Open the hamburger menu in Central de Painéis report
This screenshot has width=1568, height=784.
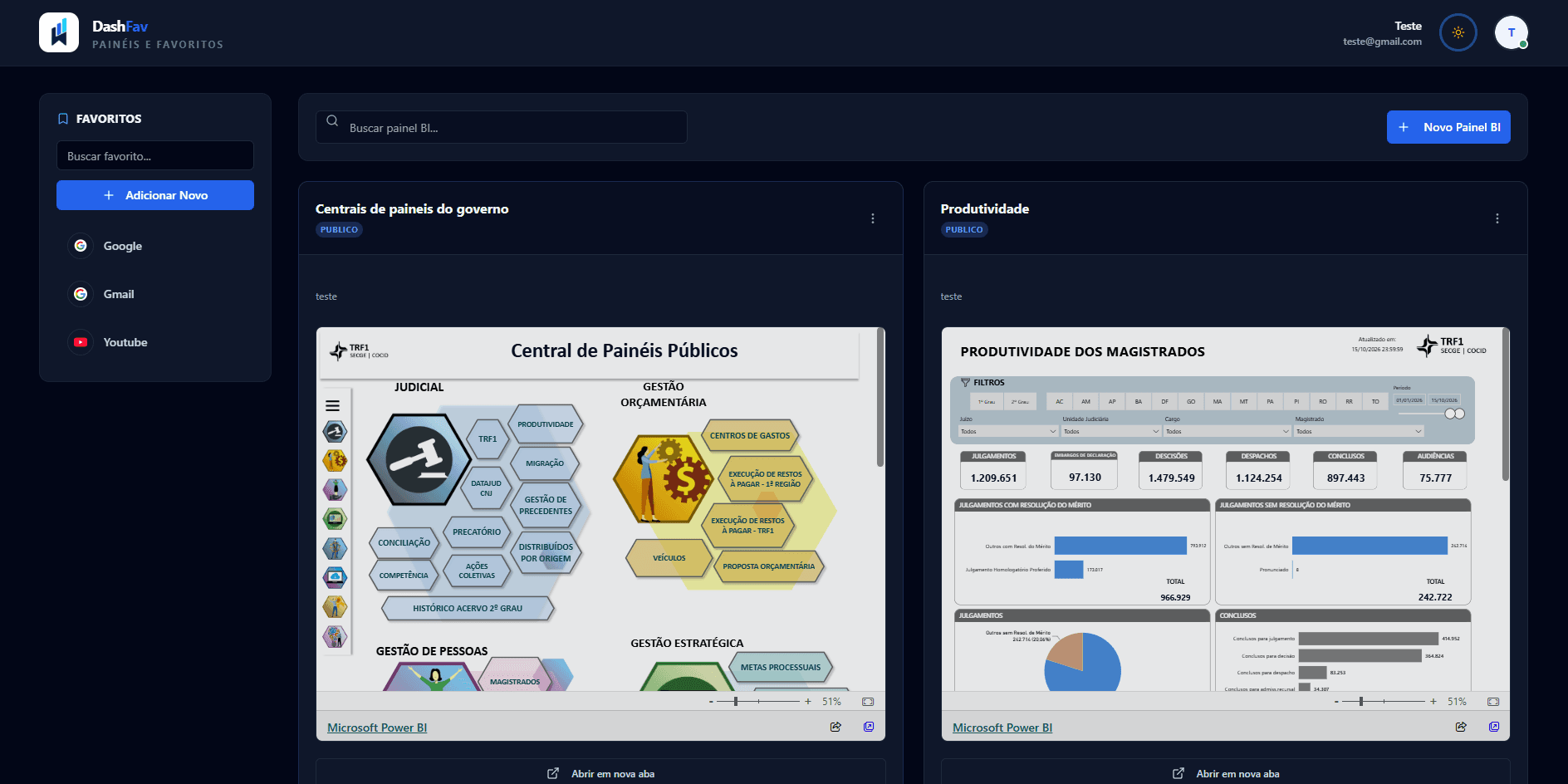coord(333,406)
